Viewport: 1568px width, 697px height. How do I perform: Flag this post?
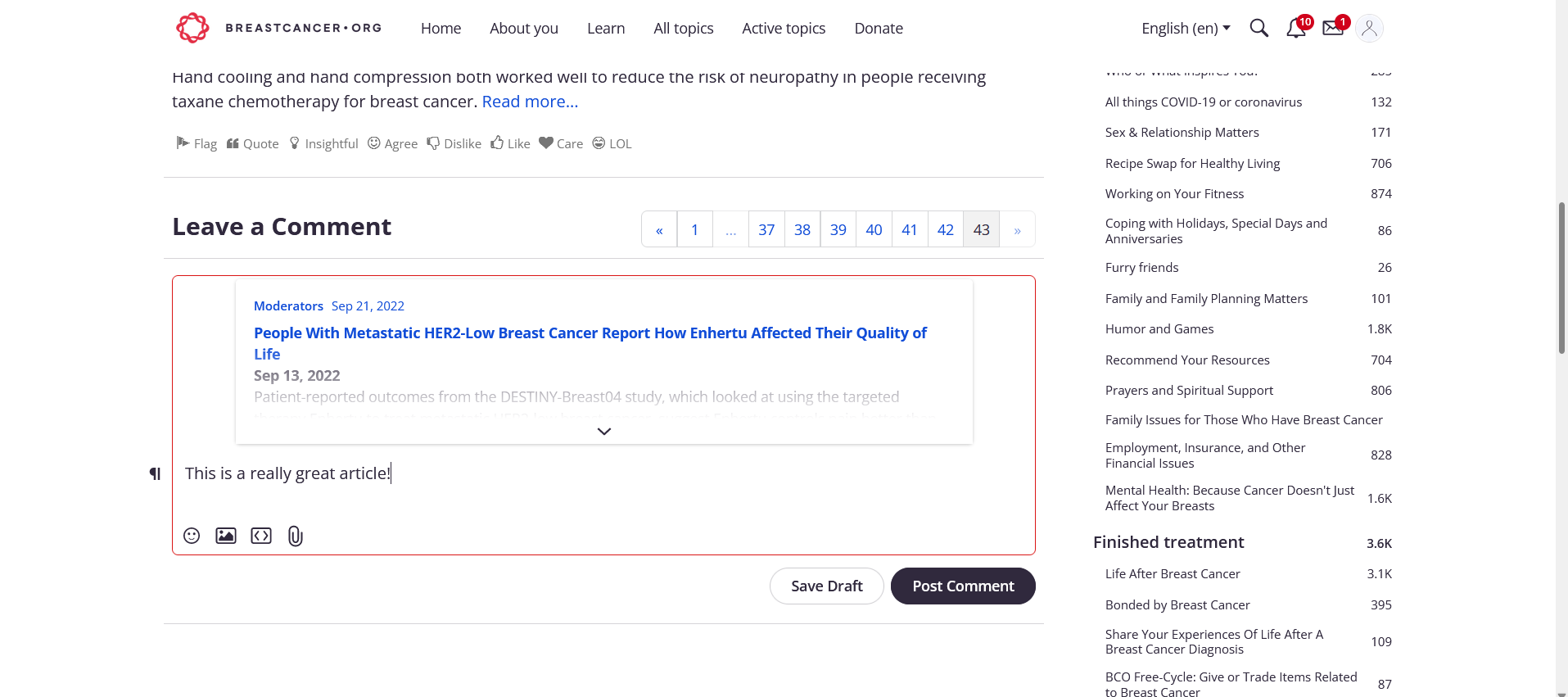click(x=197, y=143)
